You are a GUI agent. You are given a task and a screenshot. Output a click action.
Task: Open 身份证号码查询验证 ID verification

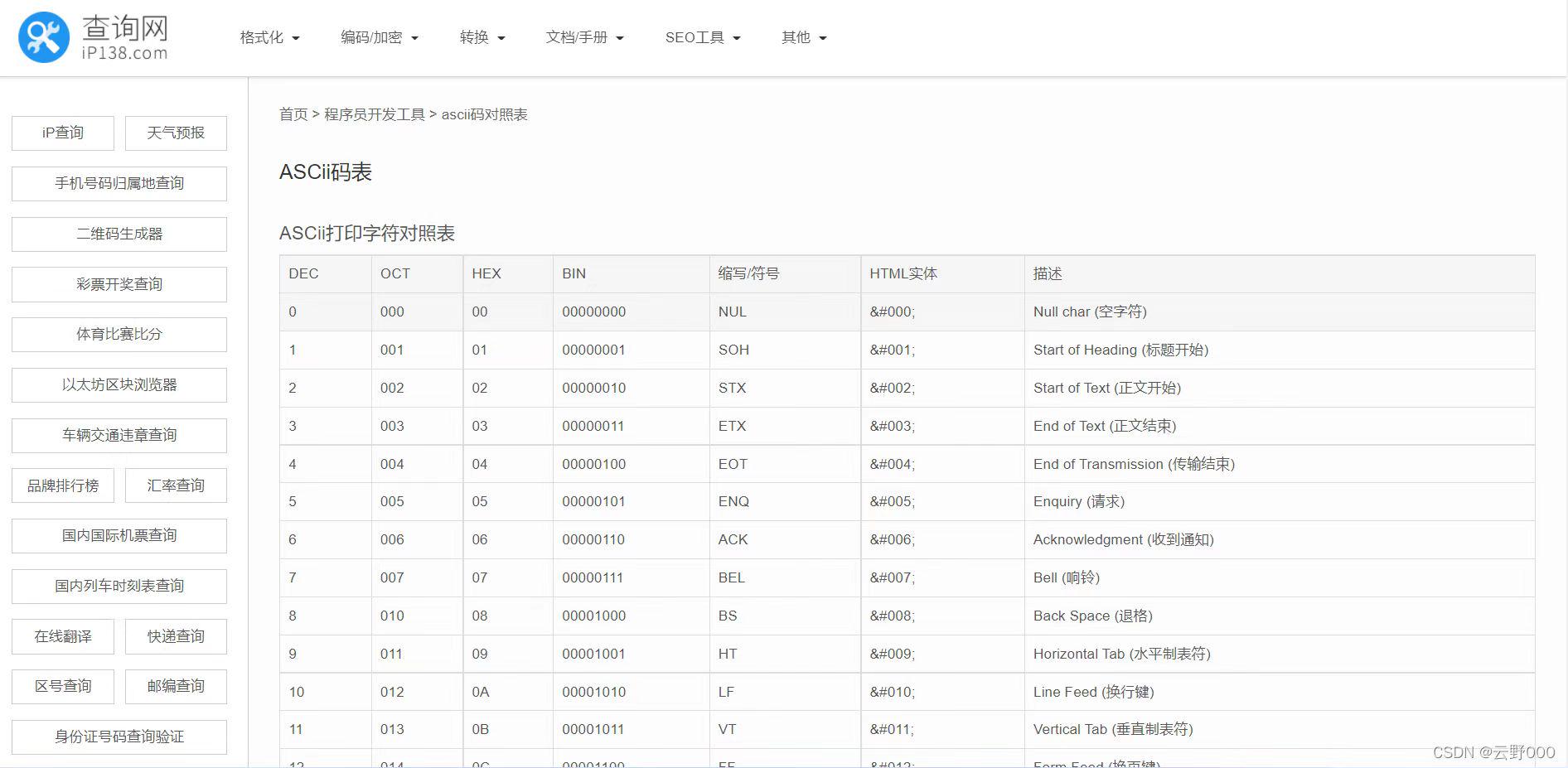coord(119,737)
